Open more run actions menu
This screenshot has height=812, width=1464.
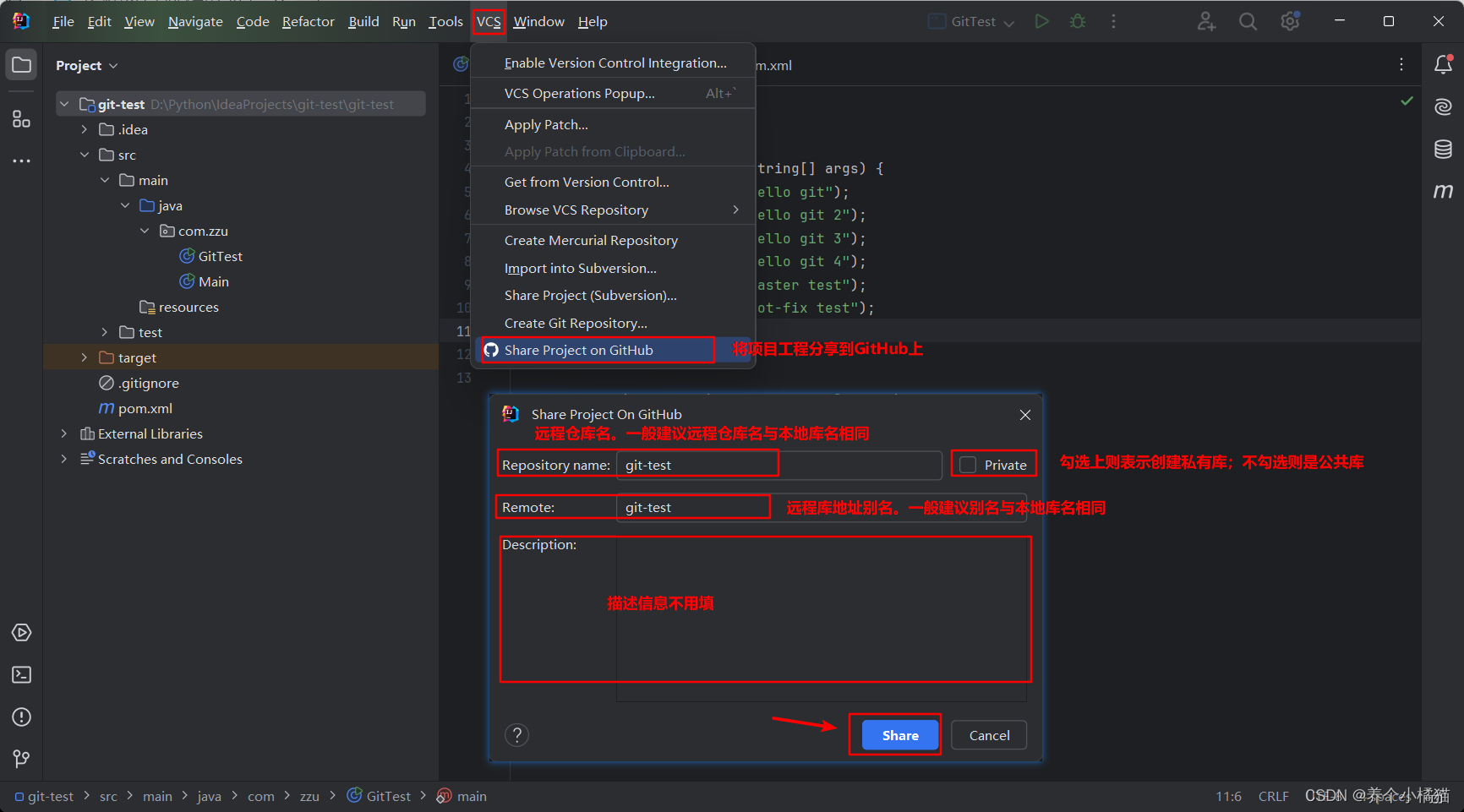click(x=1113, y=21)
